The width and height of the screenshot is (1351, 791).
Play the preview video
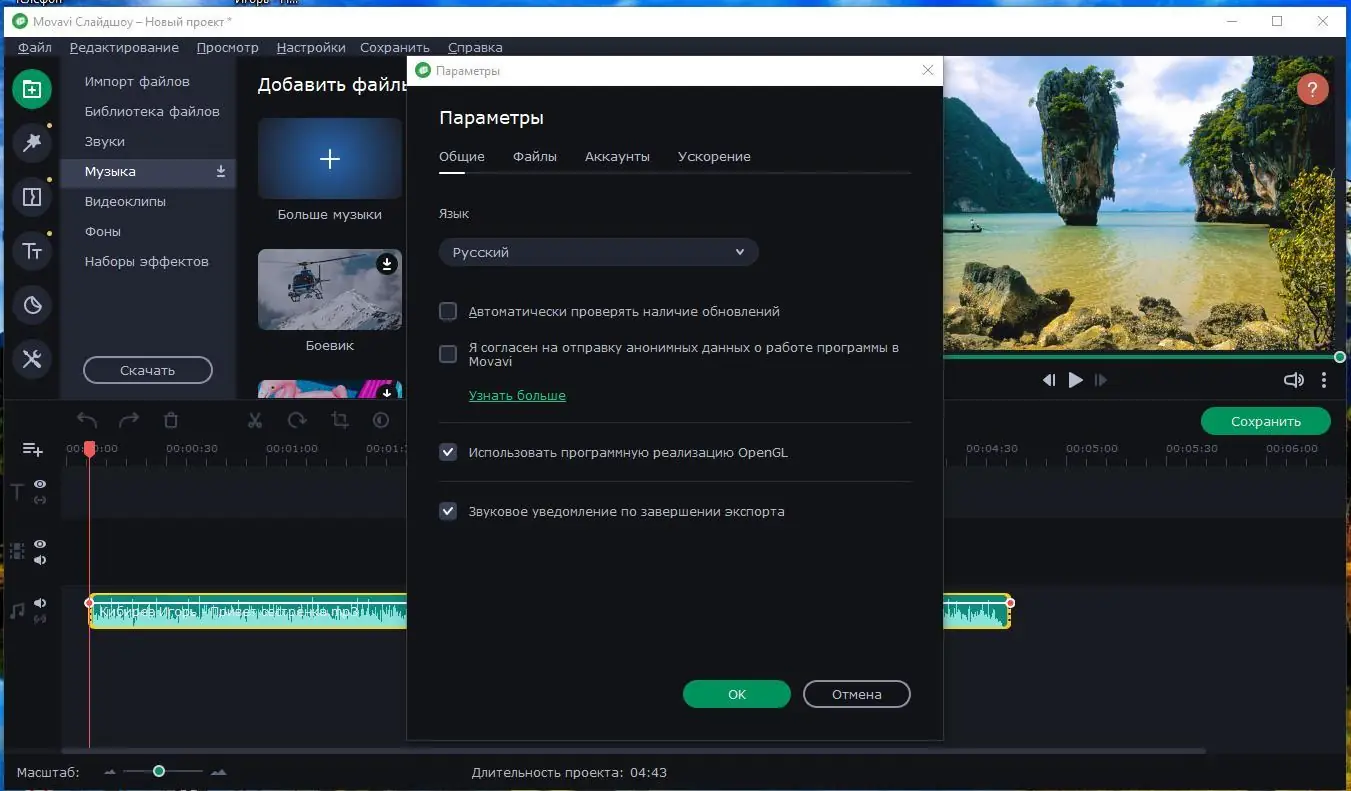1076,380
